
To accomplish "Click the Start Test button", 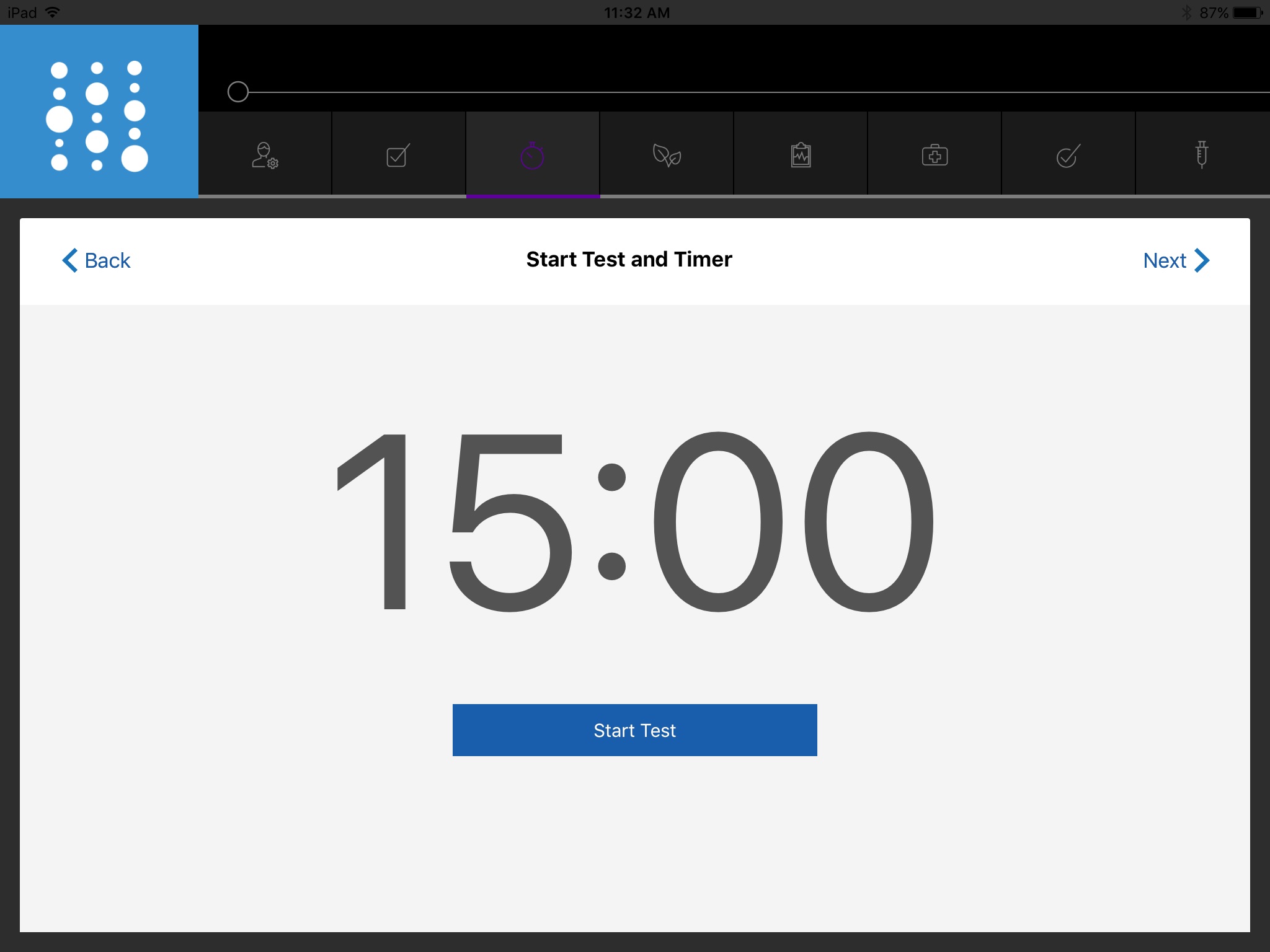I will (x=635, y=730).
